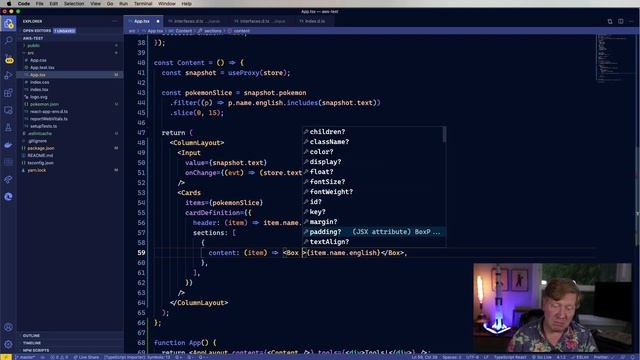The image size is (640, 360).
Task: Open pokemon.json in file explorer
Action: 70,104
